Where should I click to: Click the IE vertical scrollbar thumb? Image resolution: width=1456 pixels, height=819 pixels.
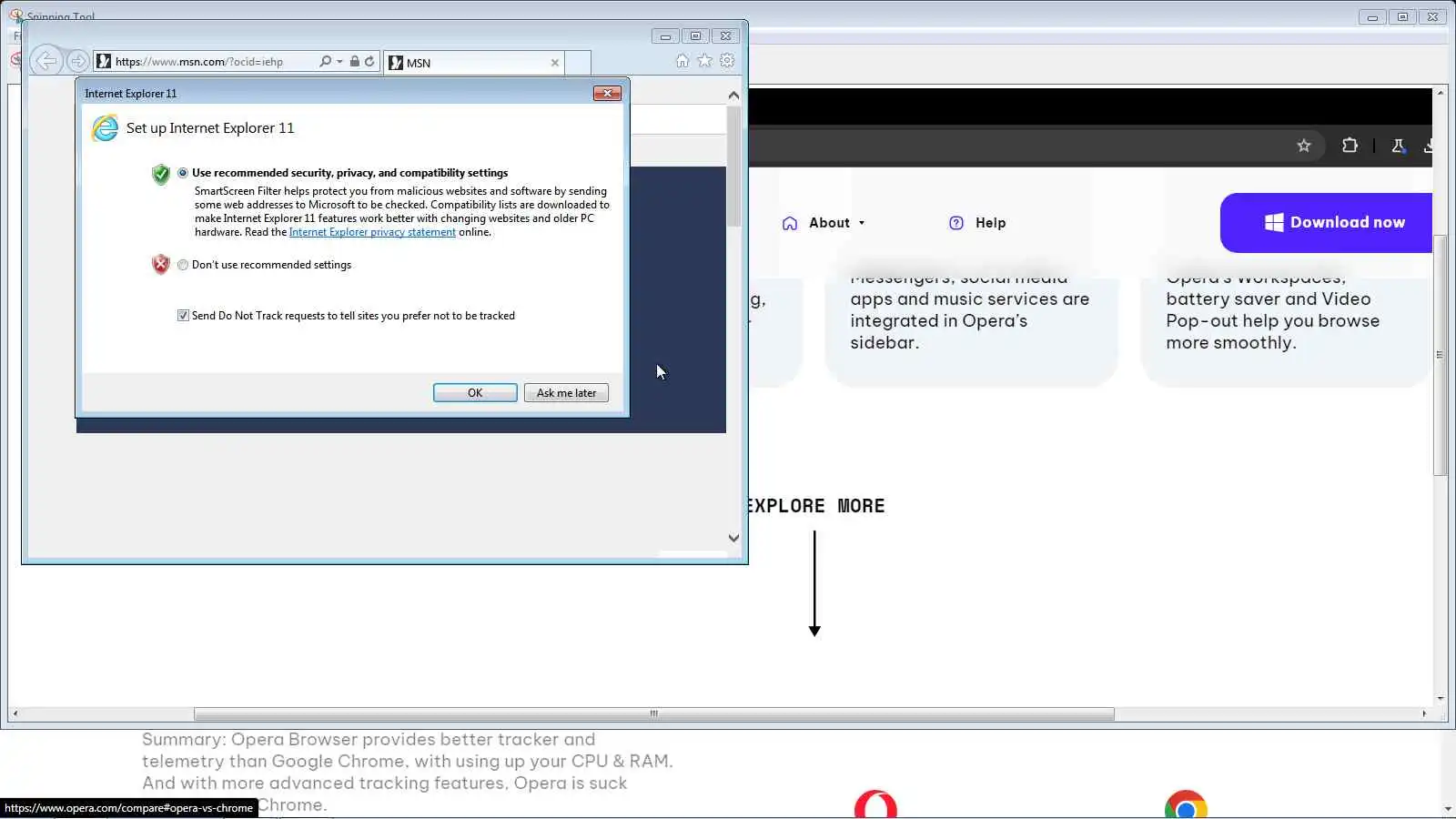tap(733, 167)
